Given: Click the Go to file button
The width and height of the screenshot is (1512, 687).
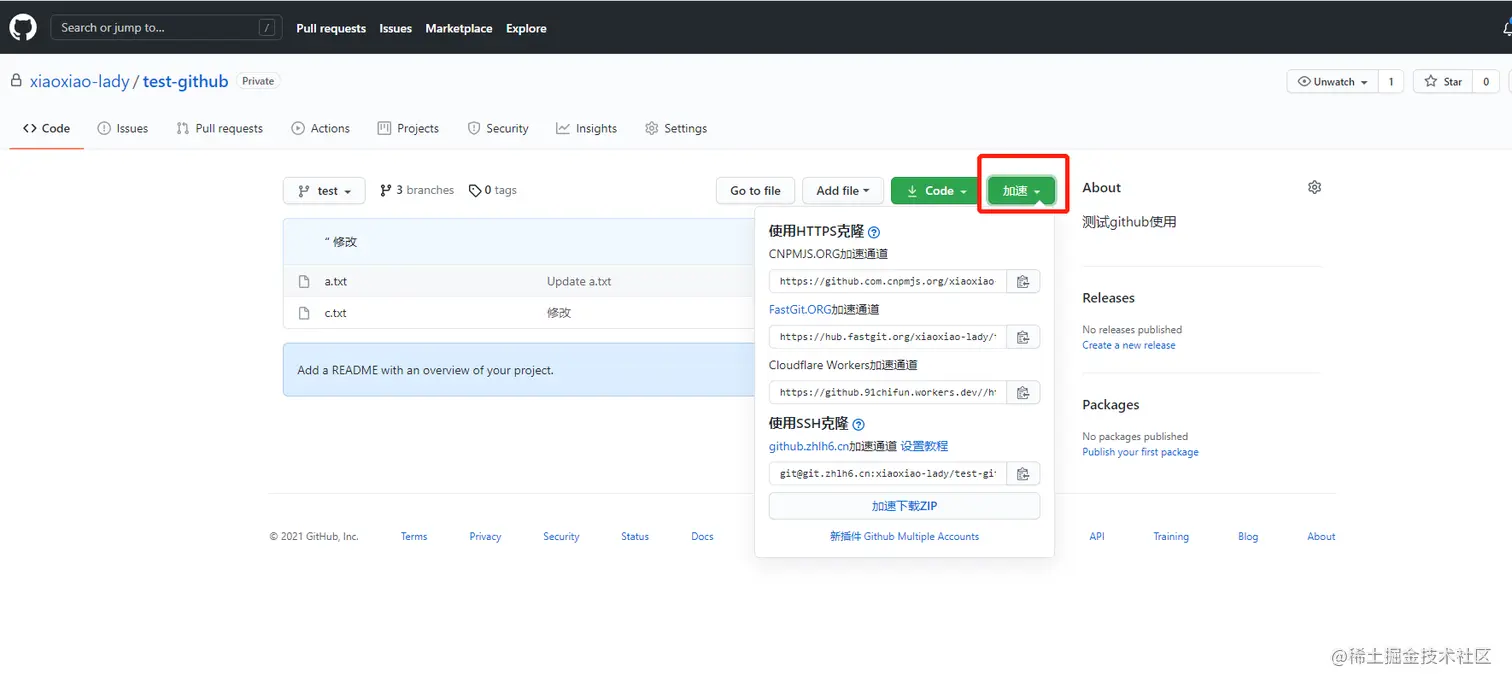Looking at the screenshot, I should pos(755,190).
